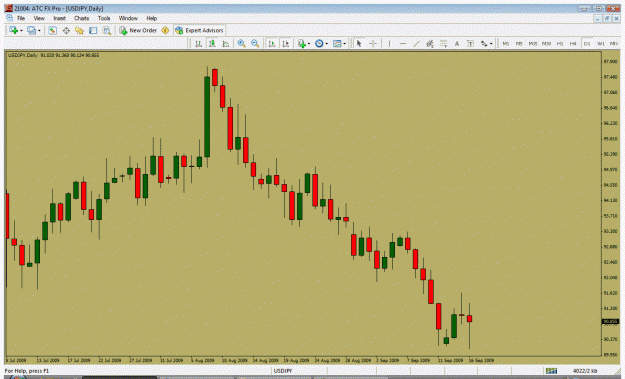Click the USDJPY status bar label
Screen dimensions: 625x379
click(283, 371)
